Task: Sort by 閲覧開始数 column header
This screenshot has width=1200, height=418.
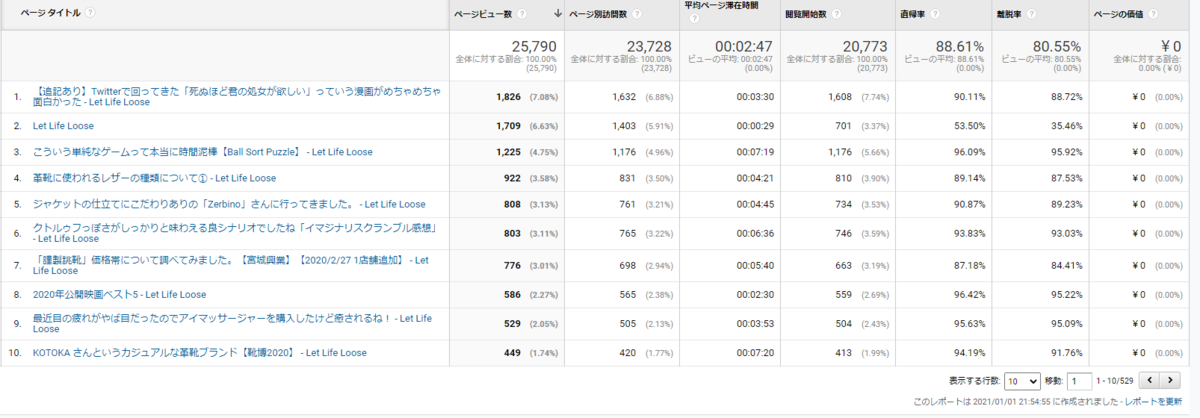Action: 807,14
